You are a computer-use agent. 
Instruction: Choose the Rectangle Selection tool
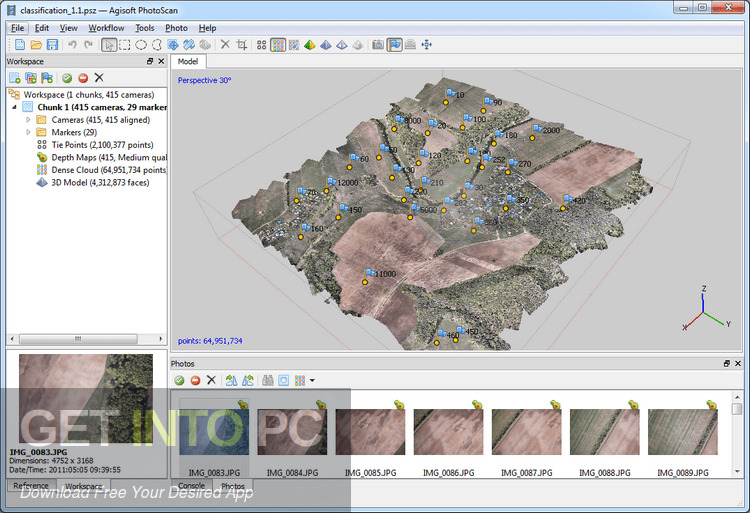click(125, 45)
